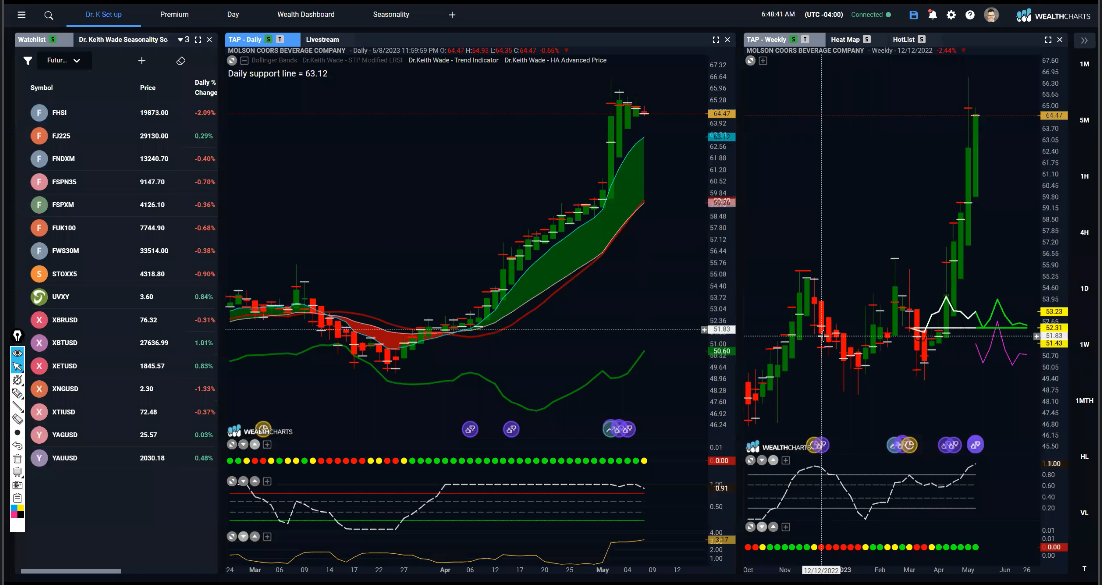Open the Wealth Dashboard tab
This screenshot has height=585, width=1102.
(306, 15)
